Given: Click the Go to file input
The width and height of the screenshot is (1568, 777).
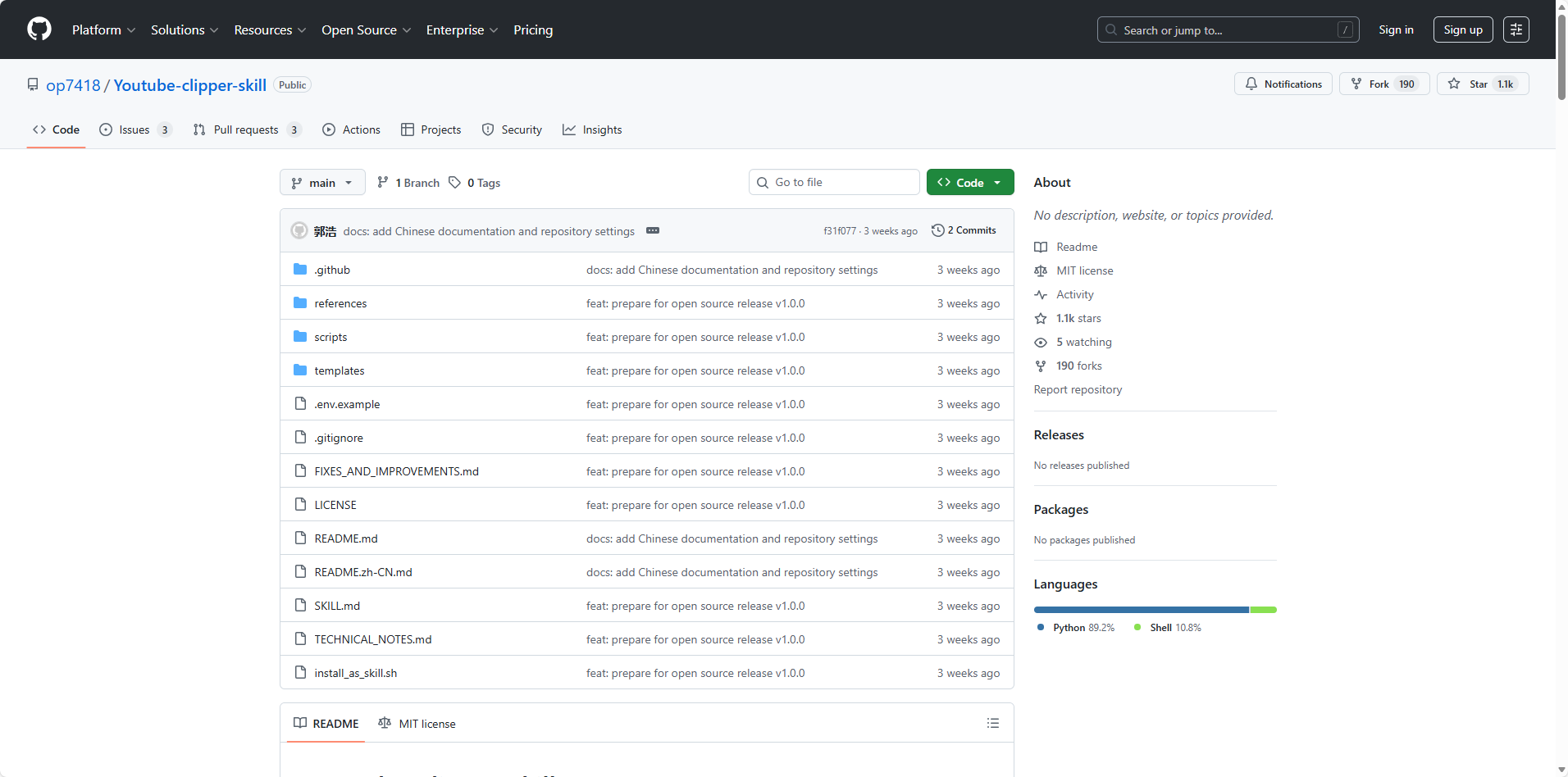Looking at the screenshot, I should 833,182.
